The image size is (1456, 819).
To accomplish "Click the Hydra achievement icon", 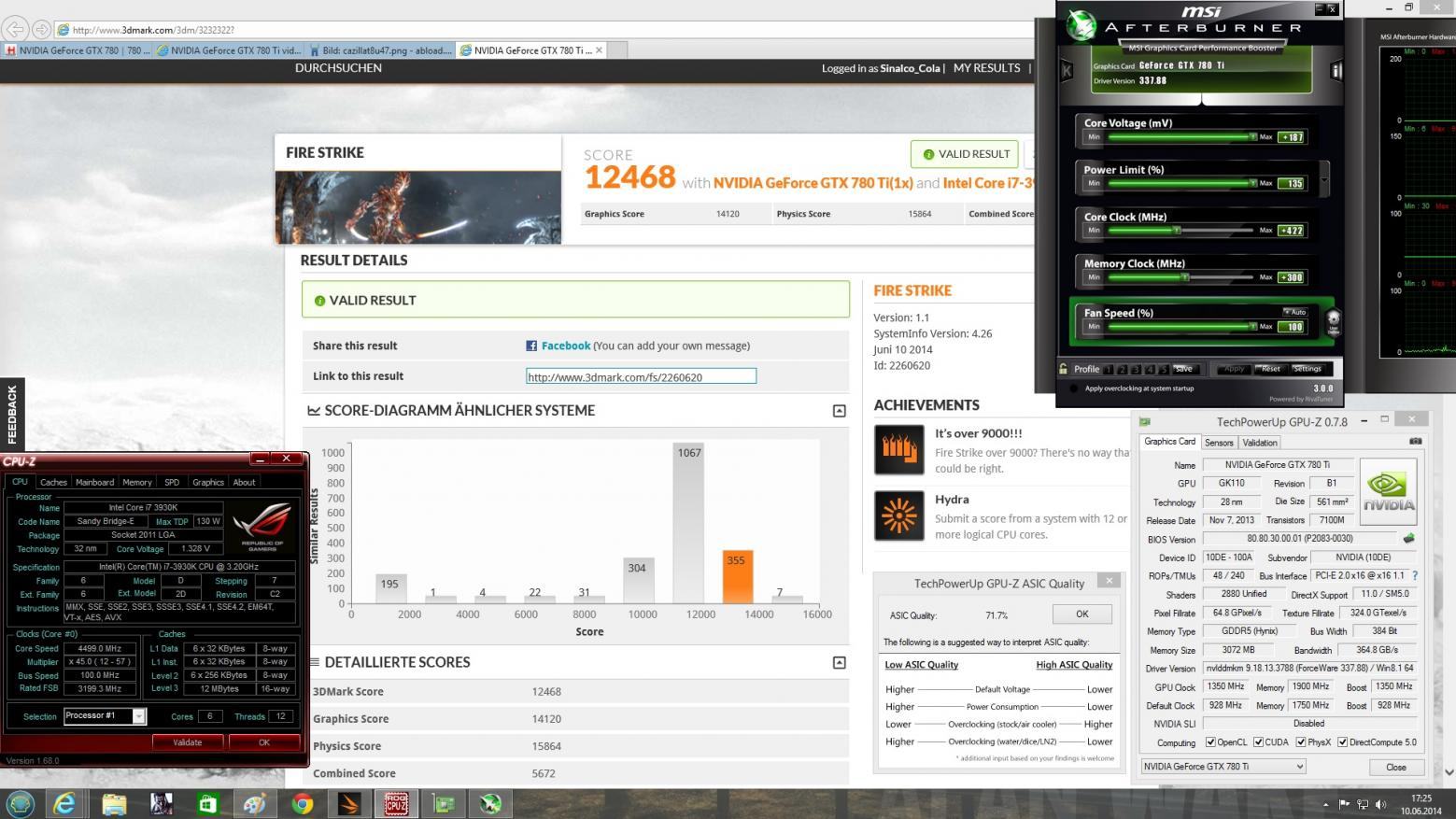I will tap(898, 515).
